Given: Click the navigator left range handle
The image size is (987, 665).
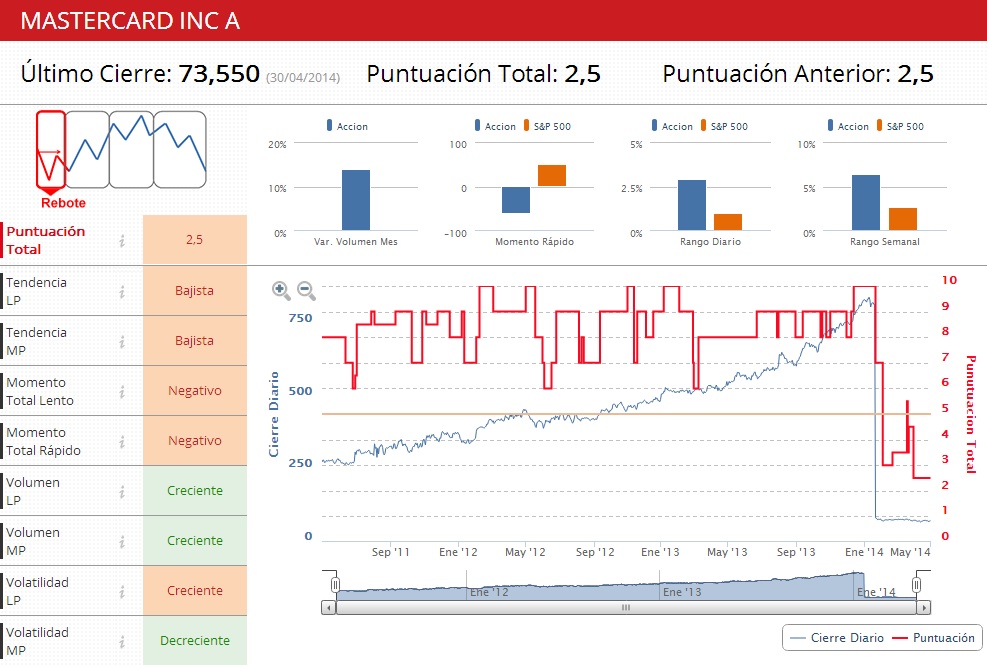Looking at the screenshot, I should pyautogui.click(x=336, y=584).
